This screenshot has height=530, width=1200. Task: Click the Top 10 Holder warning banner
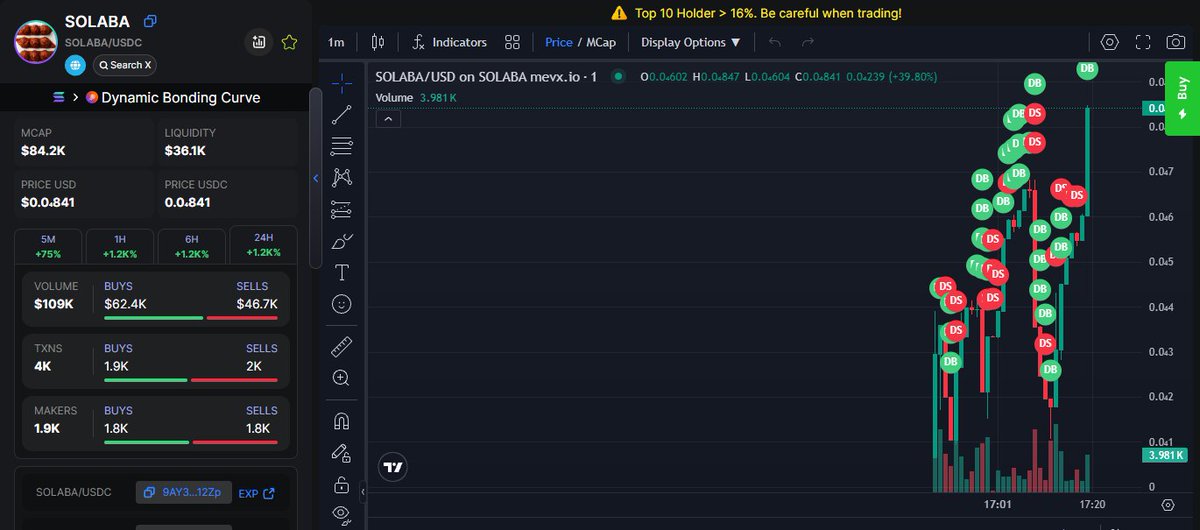[x=756, y=13]
